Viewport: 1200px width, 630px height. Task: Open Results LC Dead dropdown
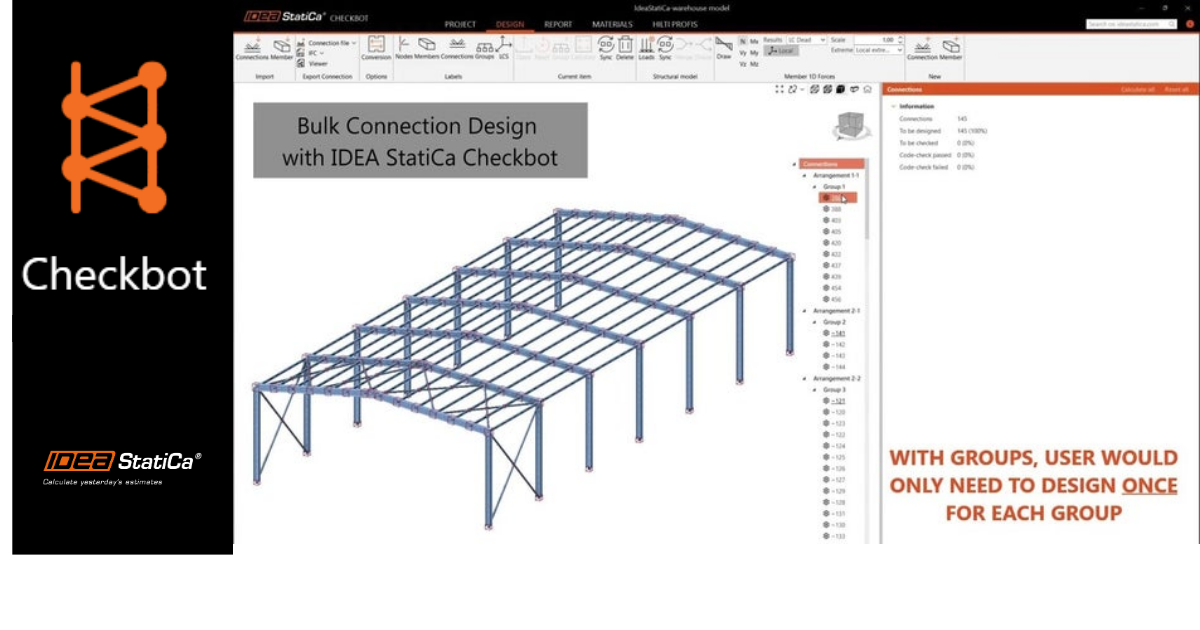pyautogui.click(x=807, y=40)
